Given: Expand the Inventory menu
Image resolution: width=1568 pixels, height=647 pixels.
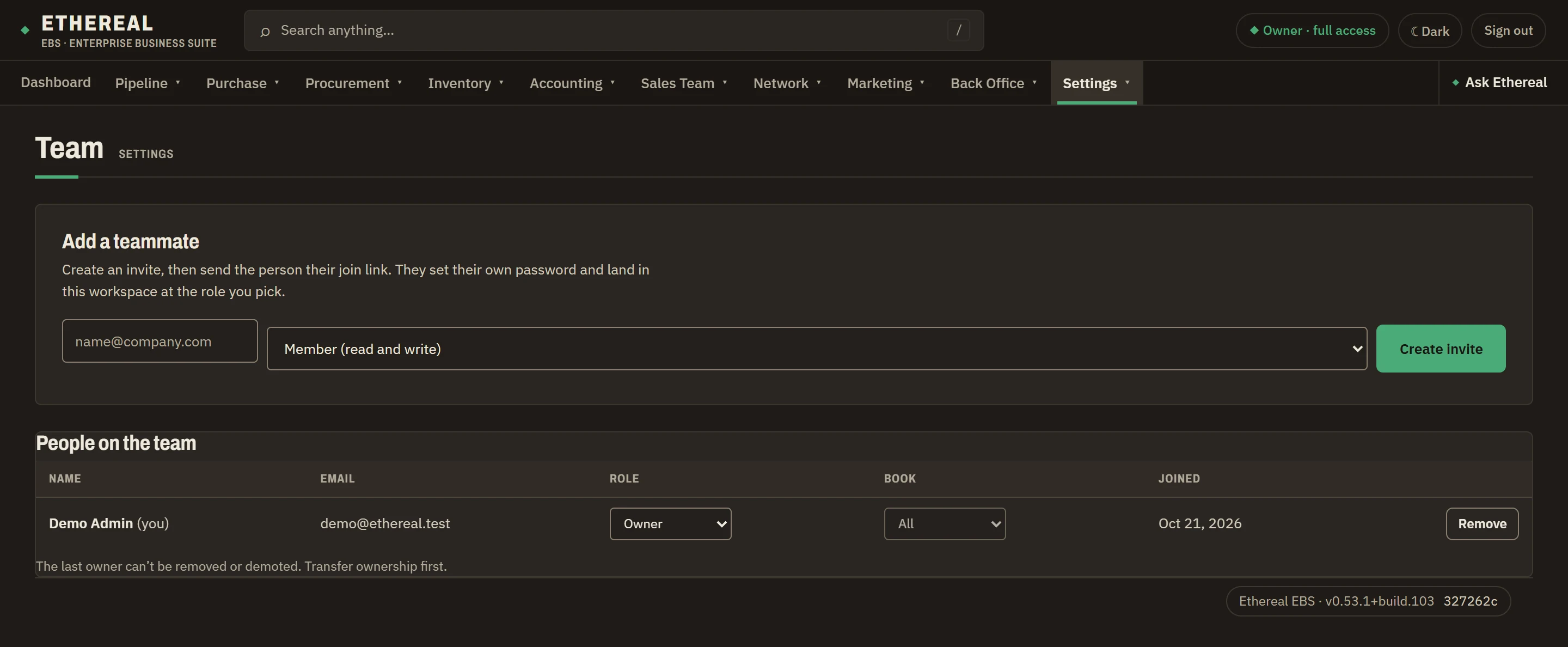Looking at the screenshot, I should click(465, 83).
